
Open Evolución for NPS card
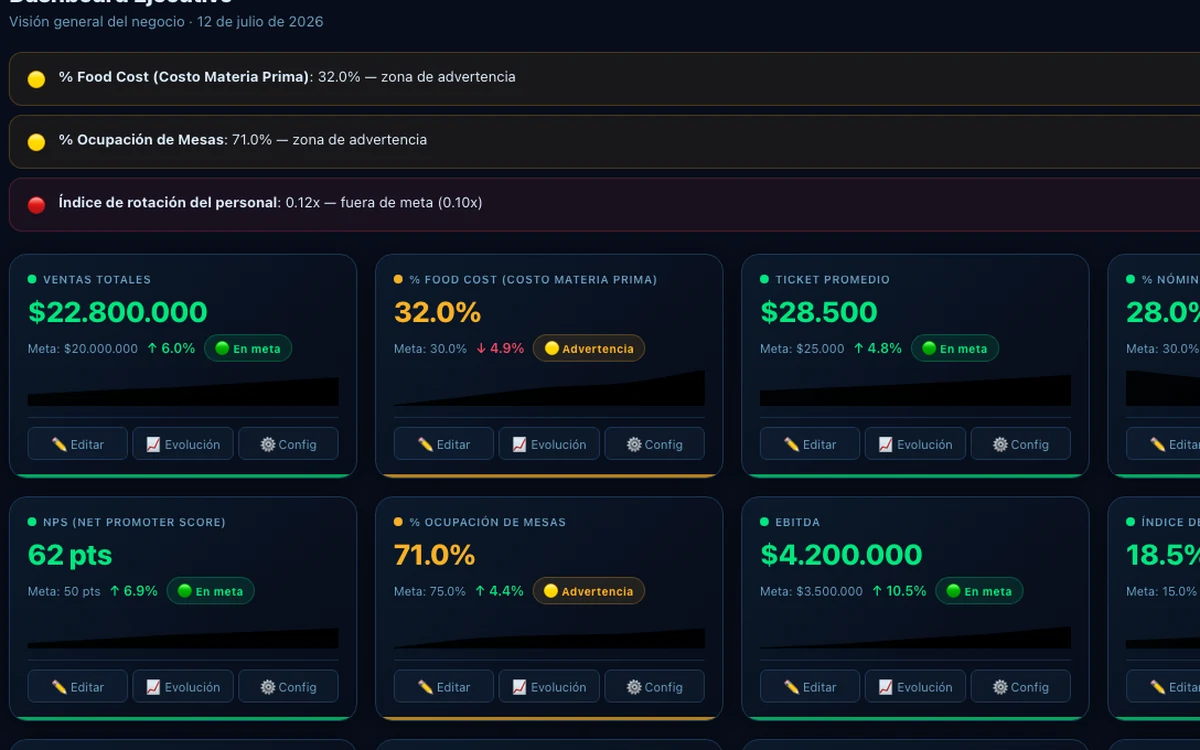tap(183, 687)
